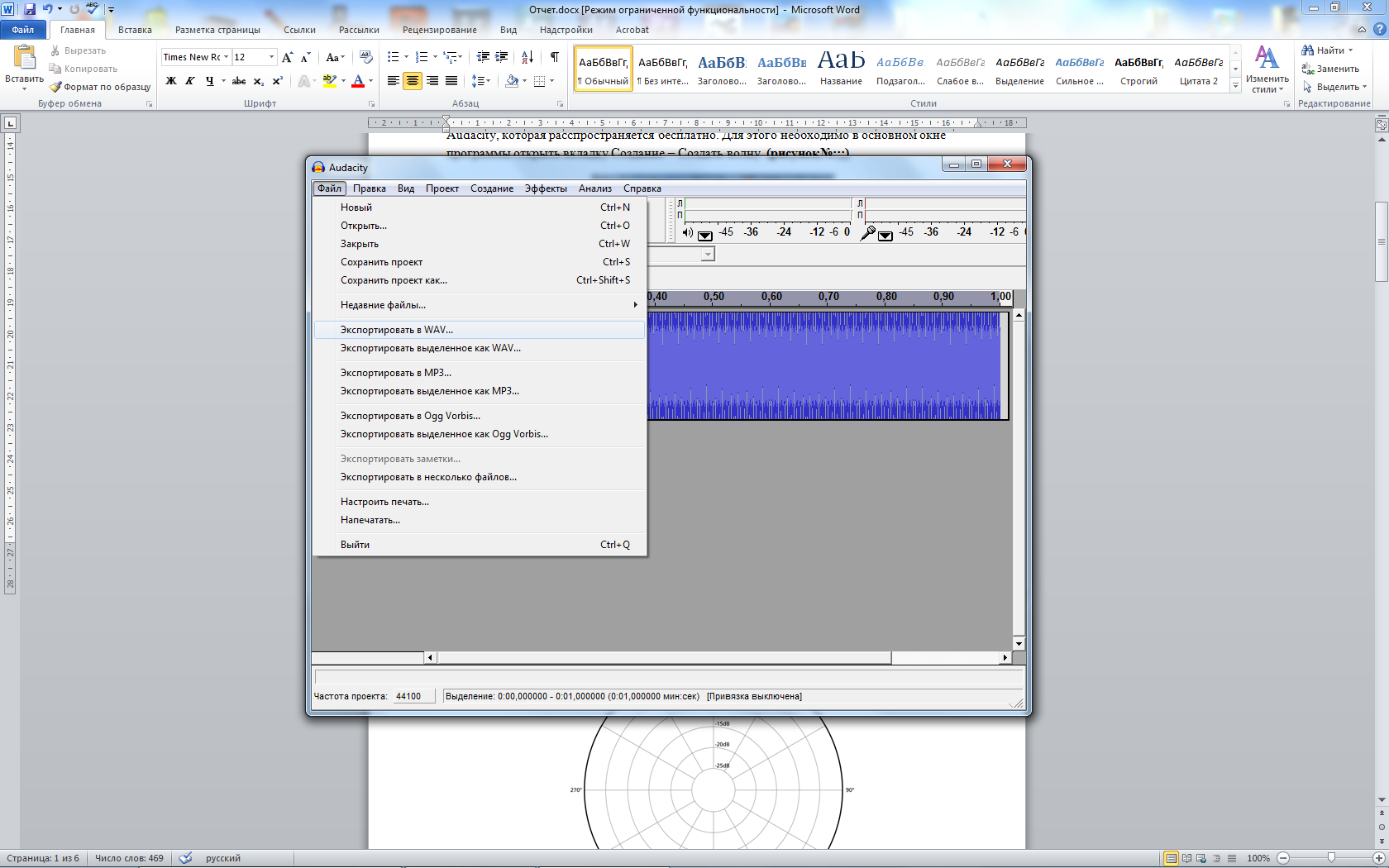This screenshot has height=868, width=1389.
Task: Choose Экспортировать в WAV... menu item
Action: tap(480, 330)
